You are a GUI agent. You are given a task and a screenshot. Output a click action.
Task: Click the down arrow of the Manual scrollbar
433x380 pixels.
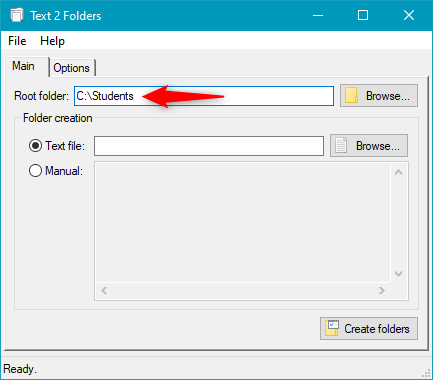[x=398, y=274]
